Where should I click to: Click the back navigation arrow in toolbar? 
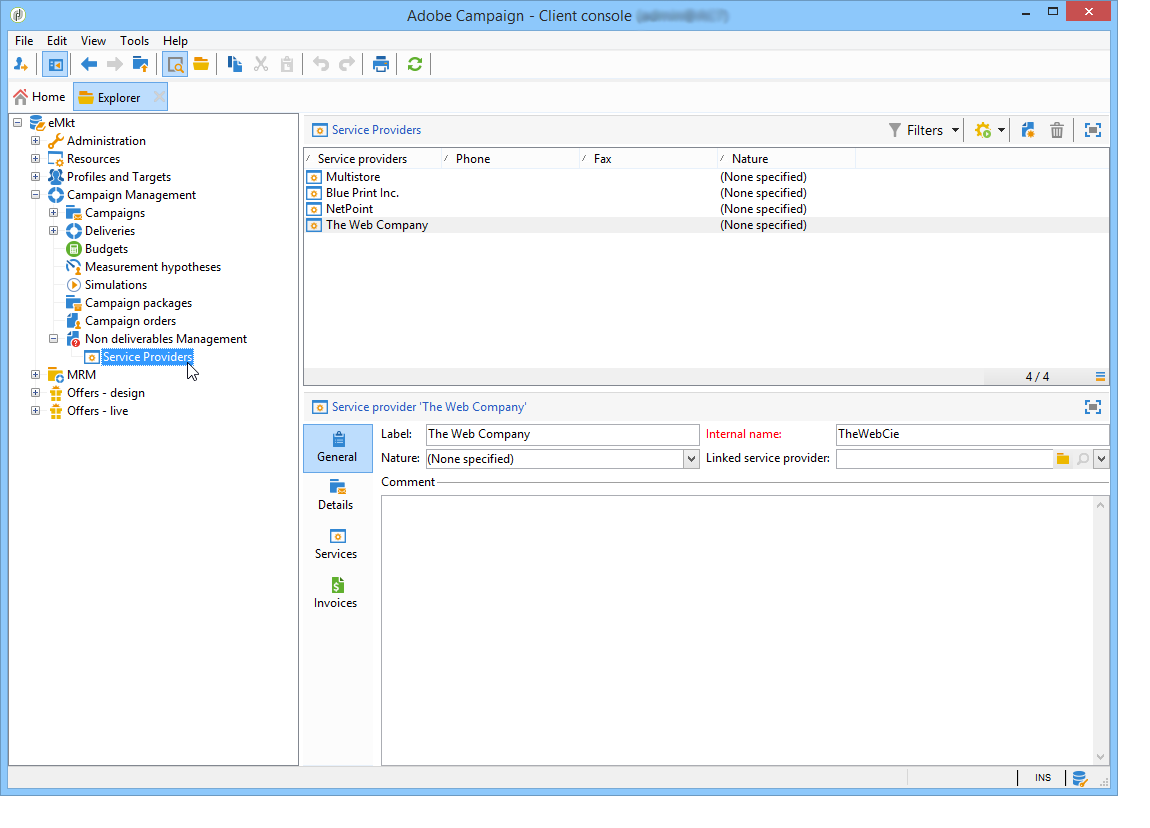[89, 65]
